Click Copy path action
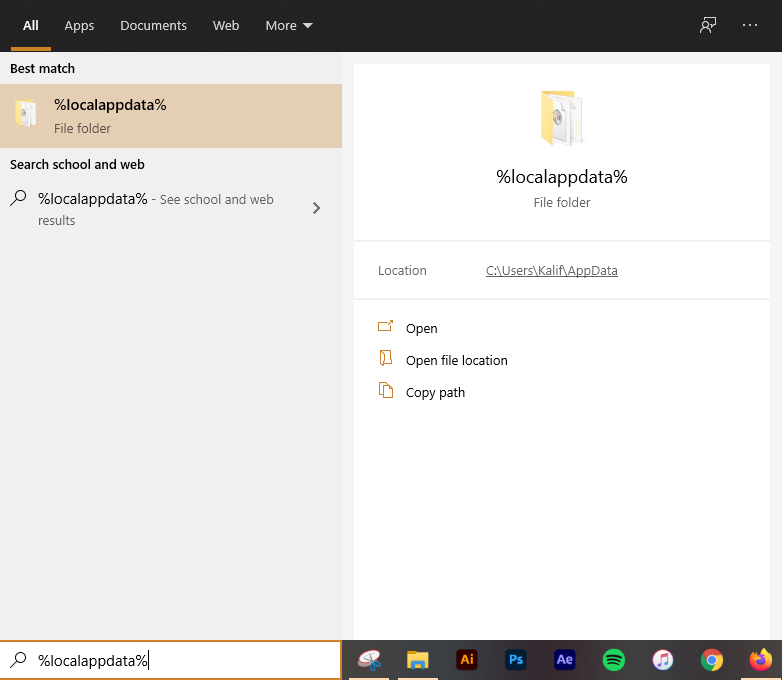This screenshot has width=782, height=680. [435, 392]
